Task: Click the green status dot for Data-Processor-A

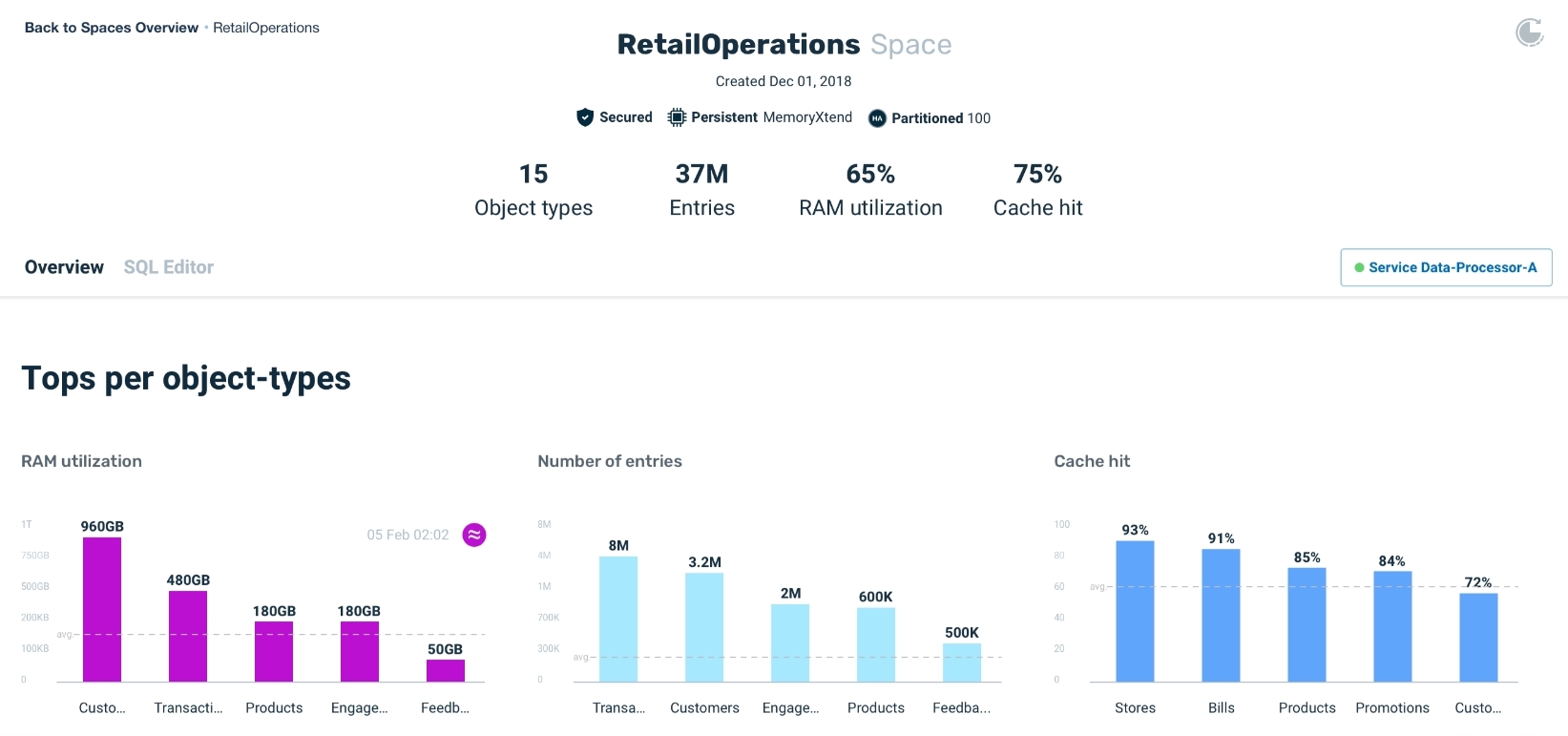Action: point(1359,268)
